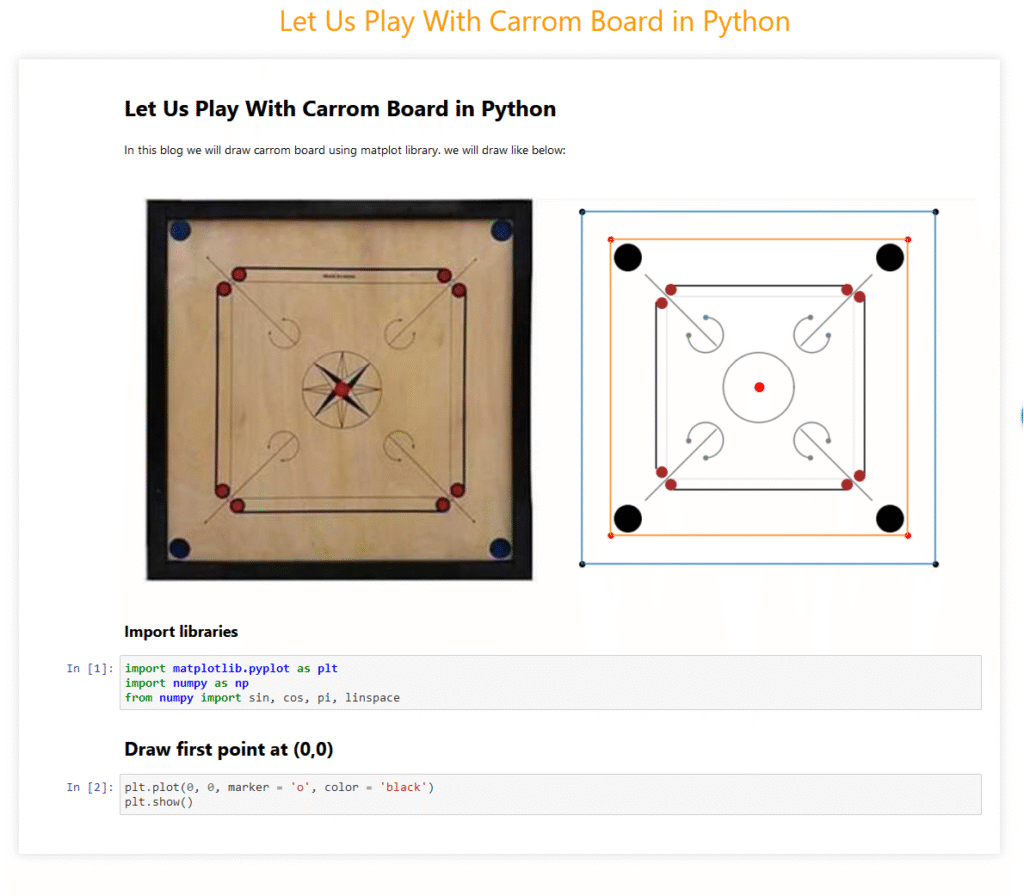The width and height of the screenshot is (1024, 896).
Task: Click the plt.plot(0, 0, marker...) code line
Action: (x=279, y=787)
